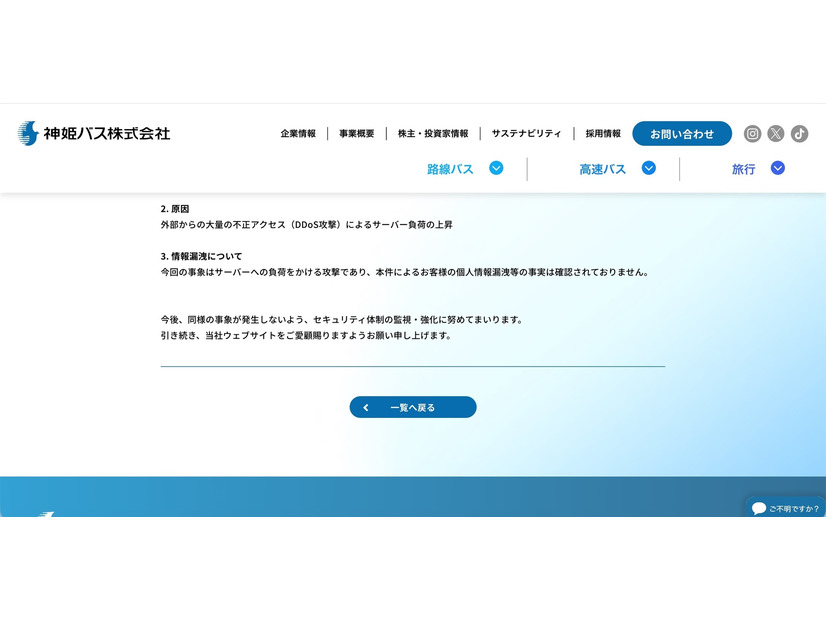This screenshot has width=826, height=620.
Task: Open the サステナビリティ menu item
Action: click(526, 134)
